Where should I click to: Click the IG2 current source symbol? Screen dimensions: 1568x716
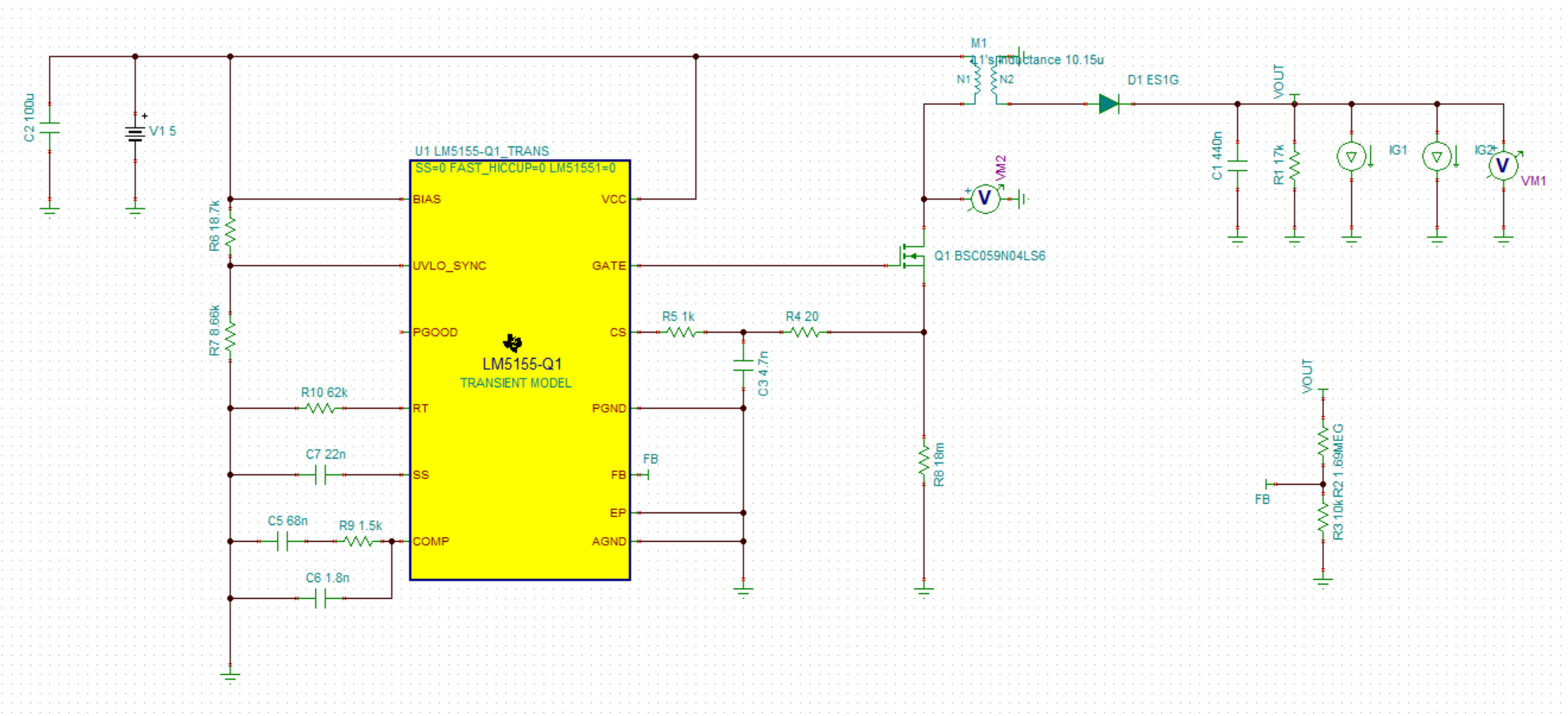click(1437, 156)
